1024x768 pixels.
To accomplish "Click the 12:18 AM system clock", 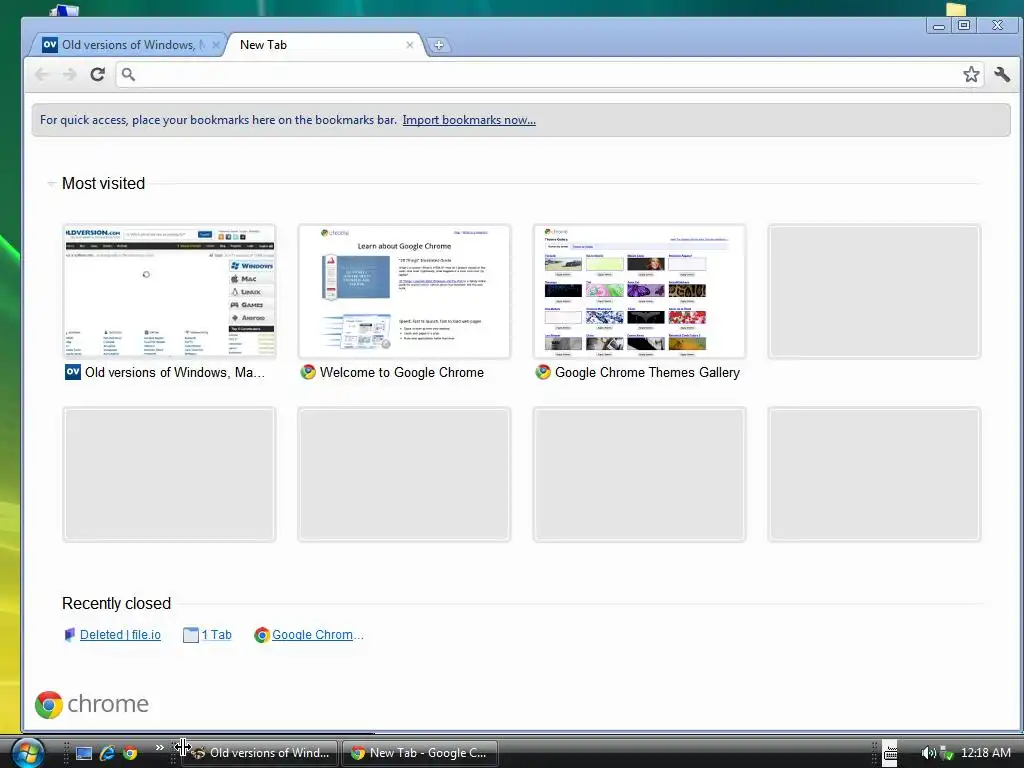I will [x=986, y=753].
